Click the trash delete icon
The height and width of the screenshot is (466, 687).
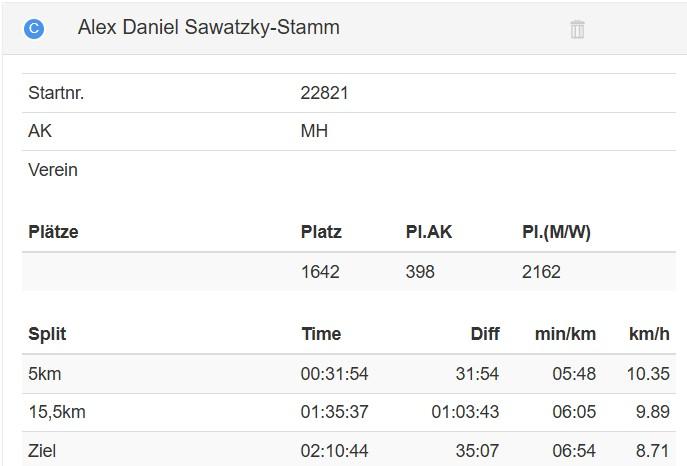pyautogui.click(x=577, y=29)
